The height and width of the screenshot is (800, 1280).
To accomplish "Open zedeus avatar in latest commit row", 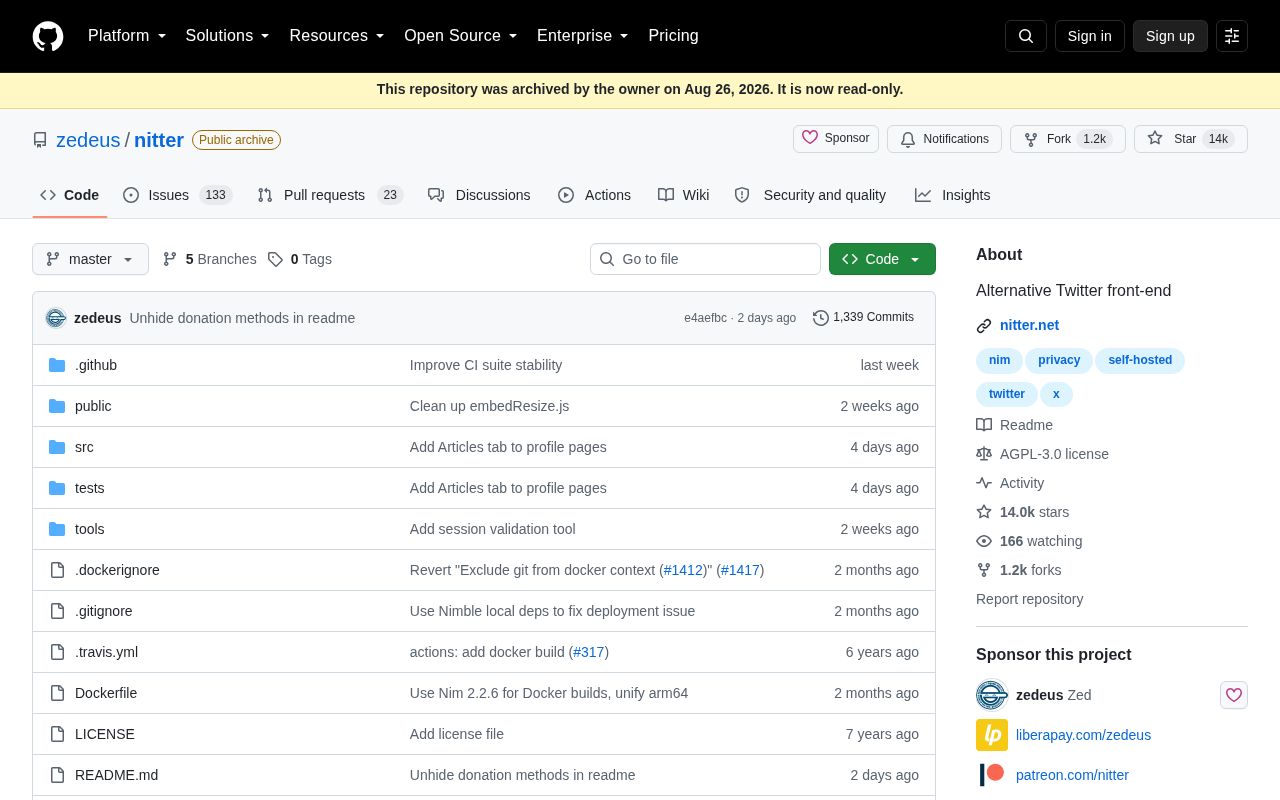I will pos(56,318).
